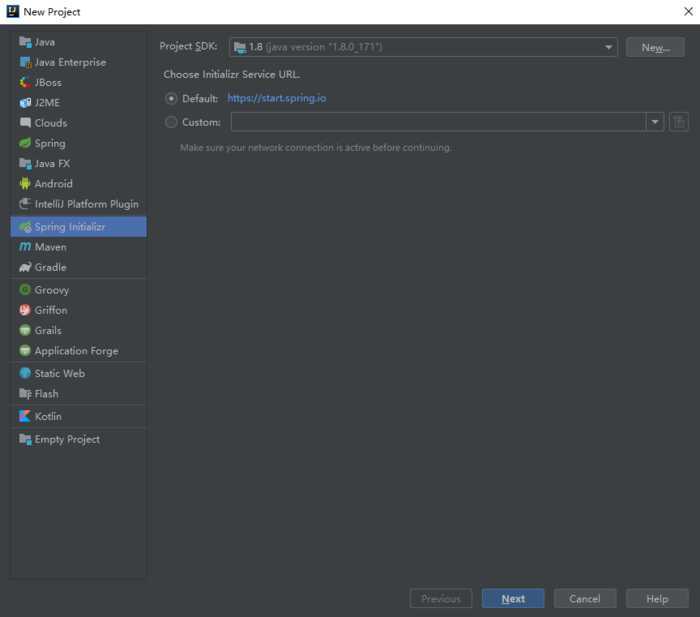Select Maven in the project list
Screen dimensions: 700x617
pyautogui.click(x=78, y=247)
